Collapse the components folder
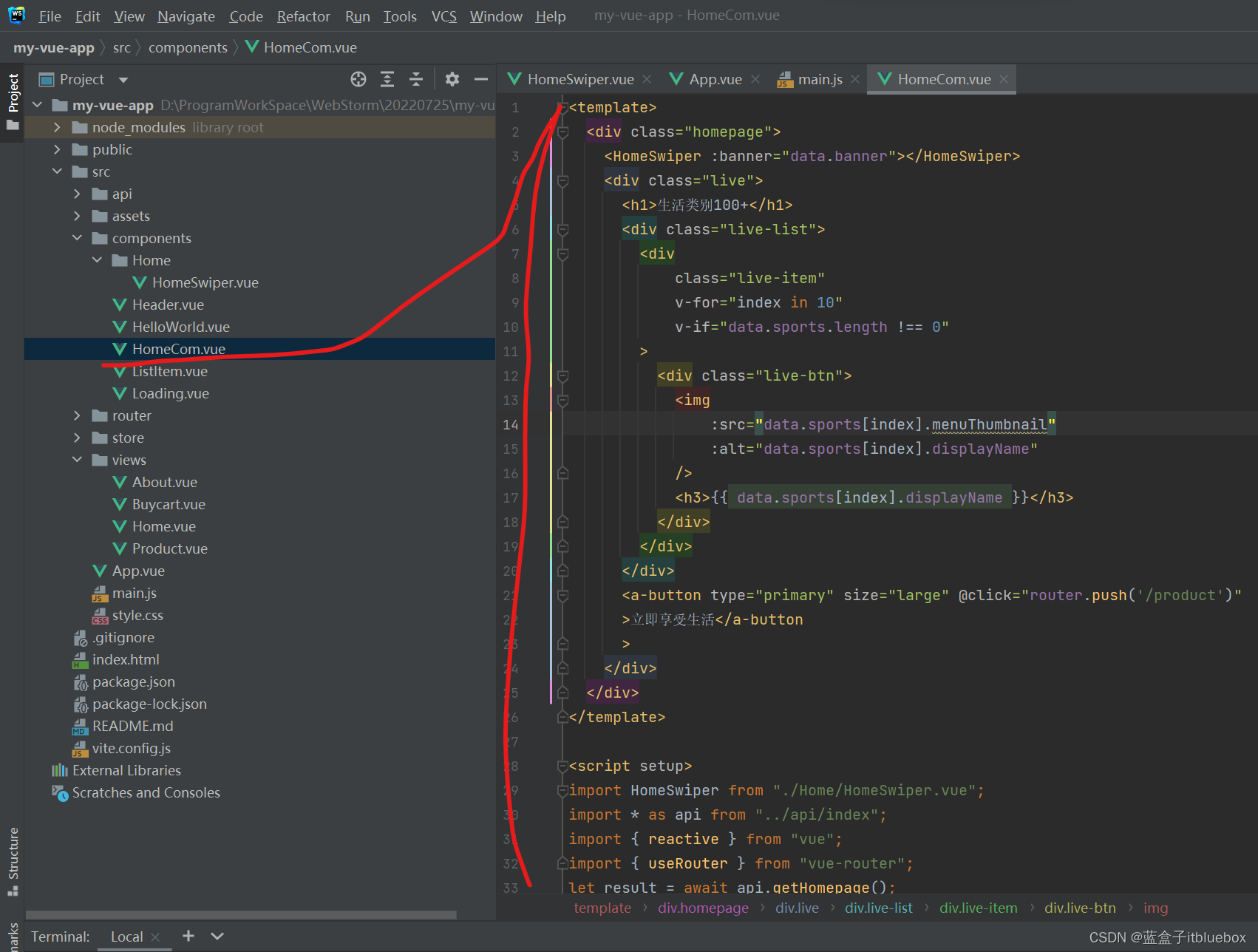Image resolution: width=1258 pixels, height=952 pixels. (77, 238)
